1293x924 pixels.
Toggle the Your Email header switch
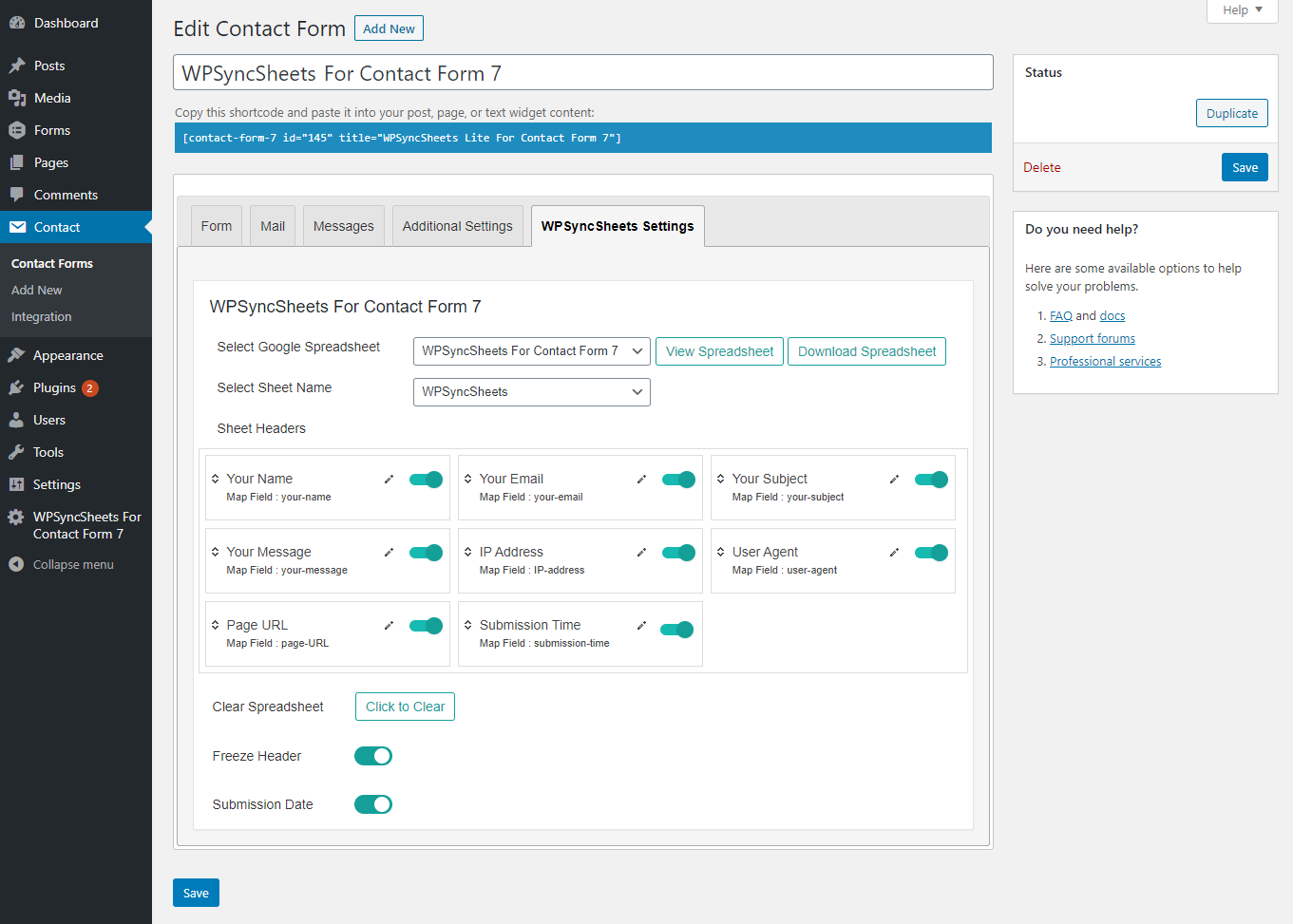pyautogui.click(x=678, y=480)
